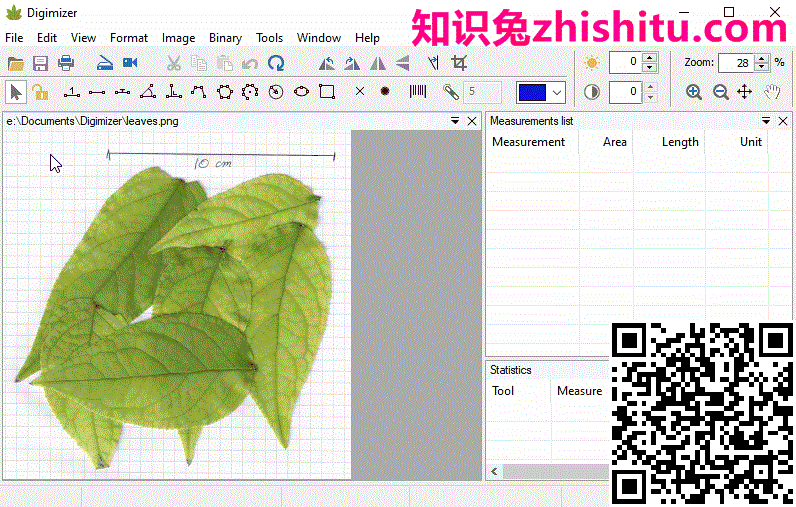Select the pointer arrow tool
This screenshot has width=796, height=507.
[16, 92]
